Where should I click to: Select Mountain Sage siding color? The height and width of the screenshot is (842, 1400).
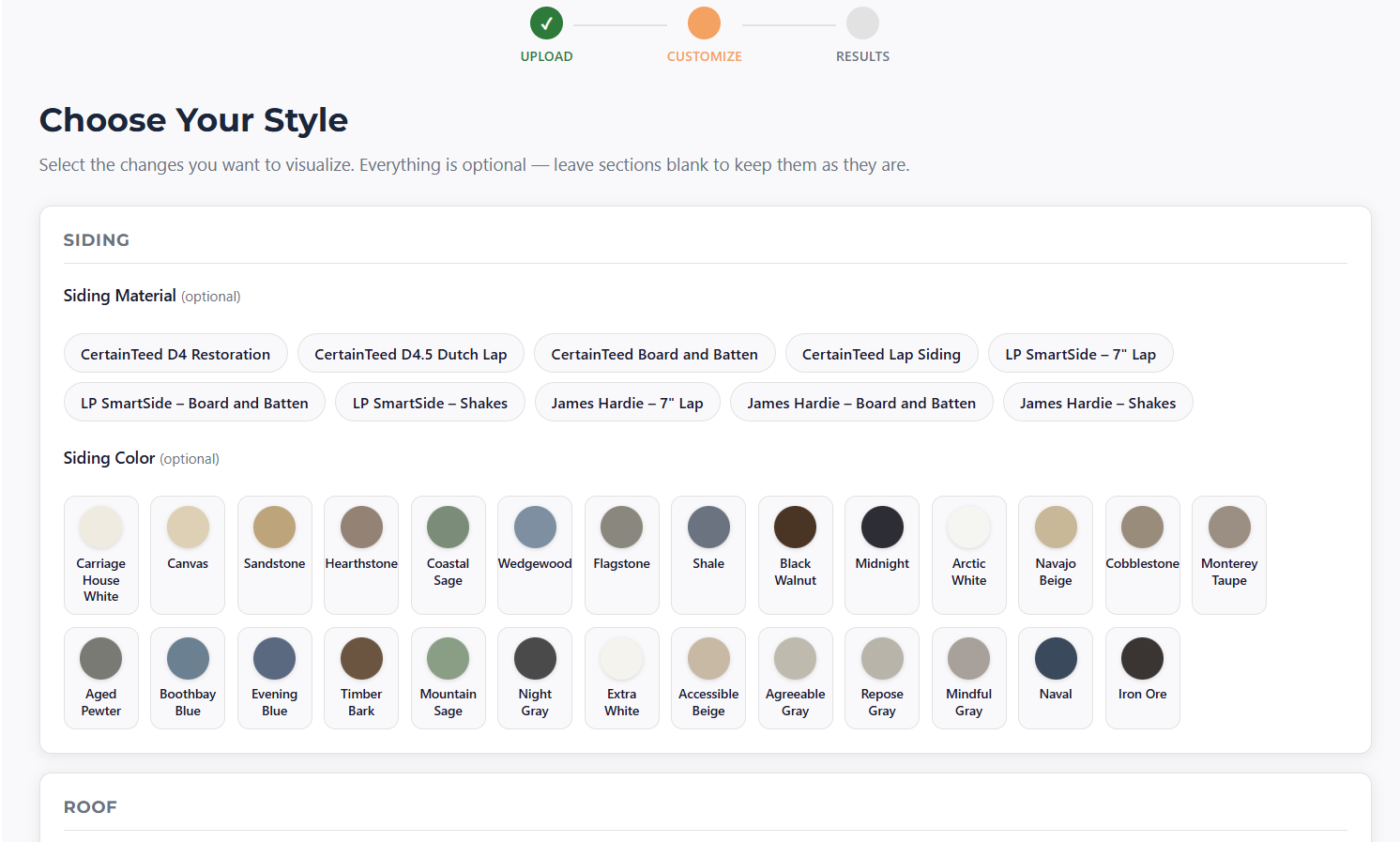(449, 678)
